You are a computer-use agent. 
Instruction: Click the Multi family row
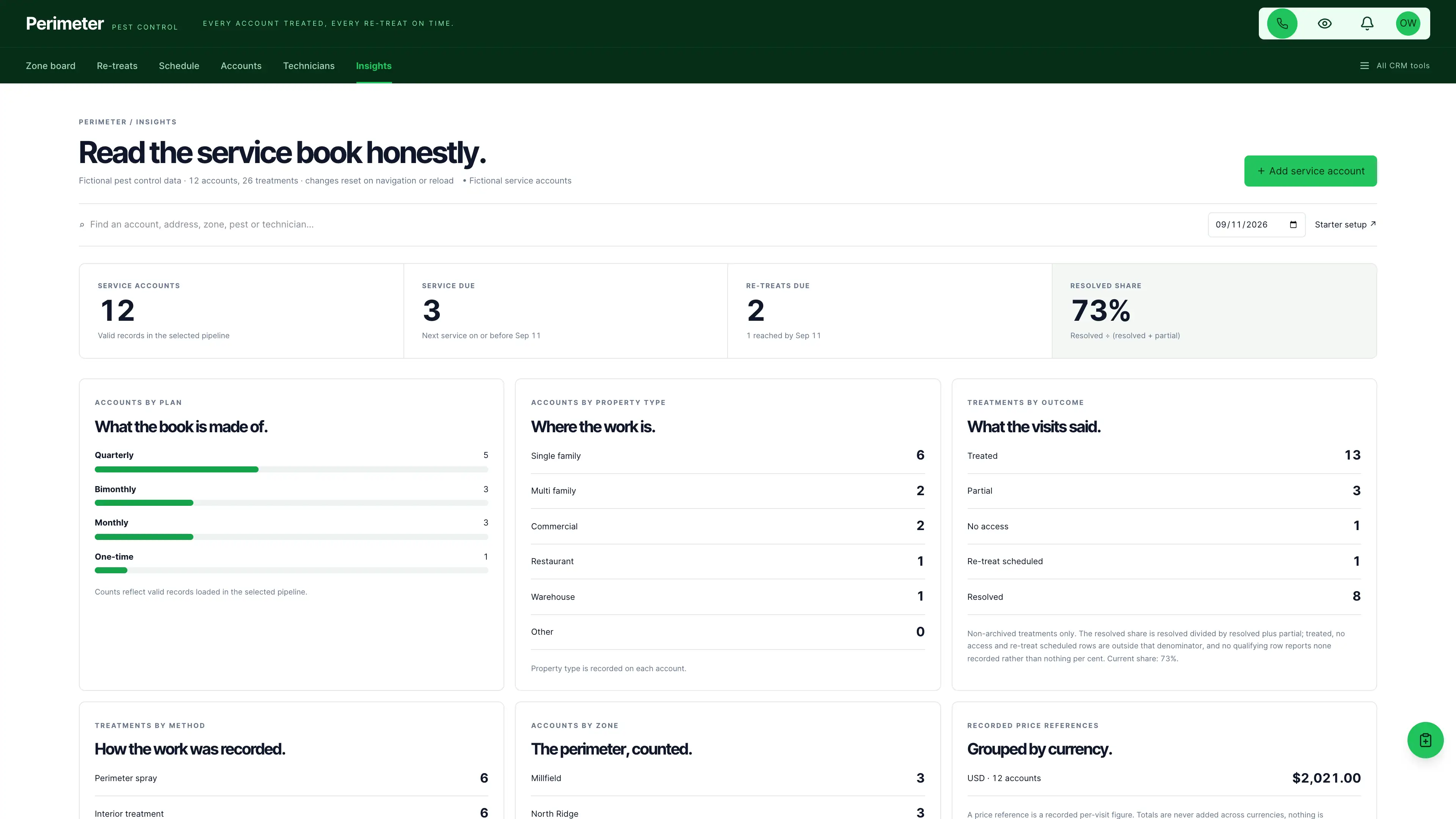[728, 491]
